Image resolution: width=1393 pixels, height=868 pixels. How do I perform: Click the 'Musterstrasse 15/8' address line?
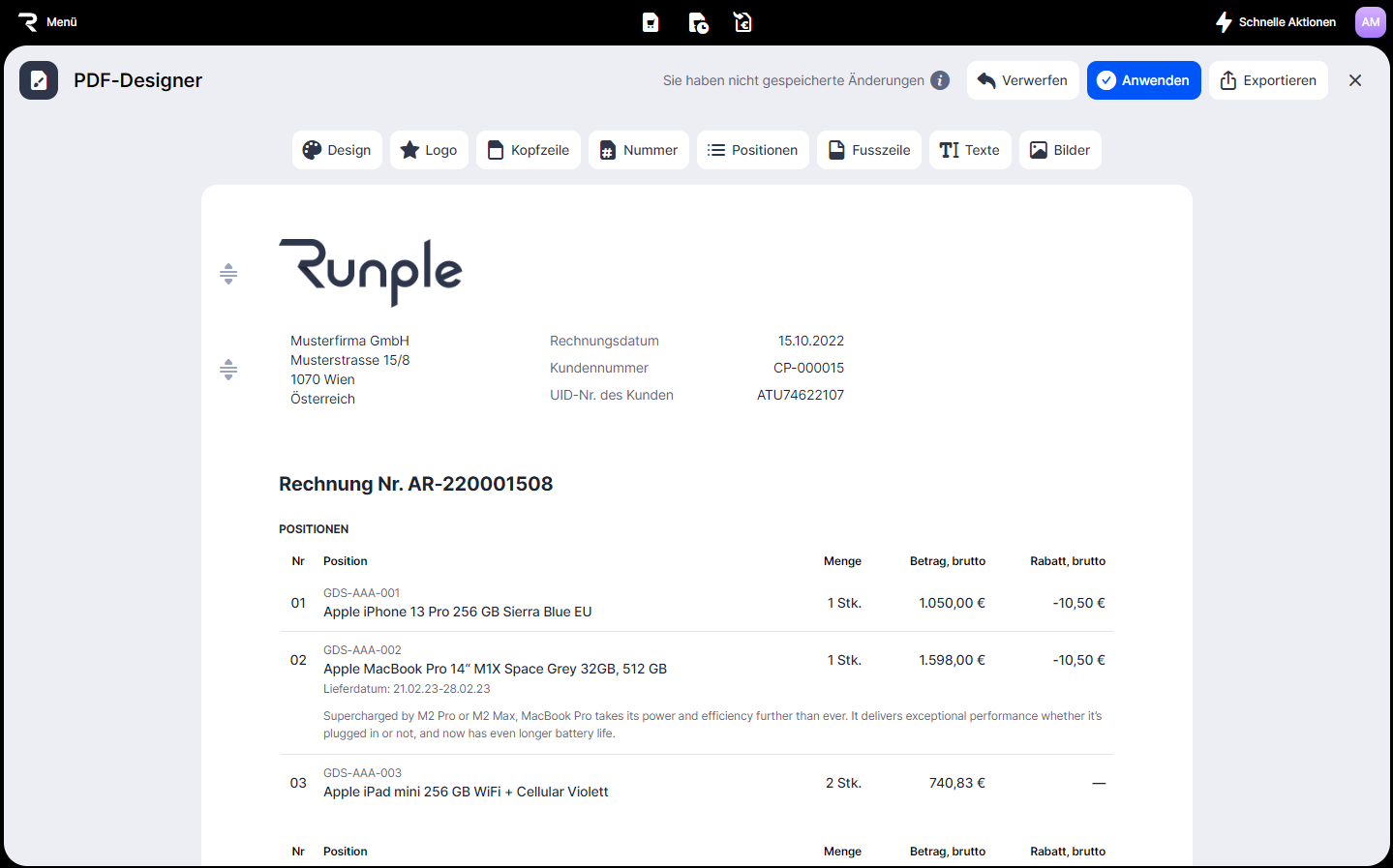click(349, 360)
